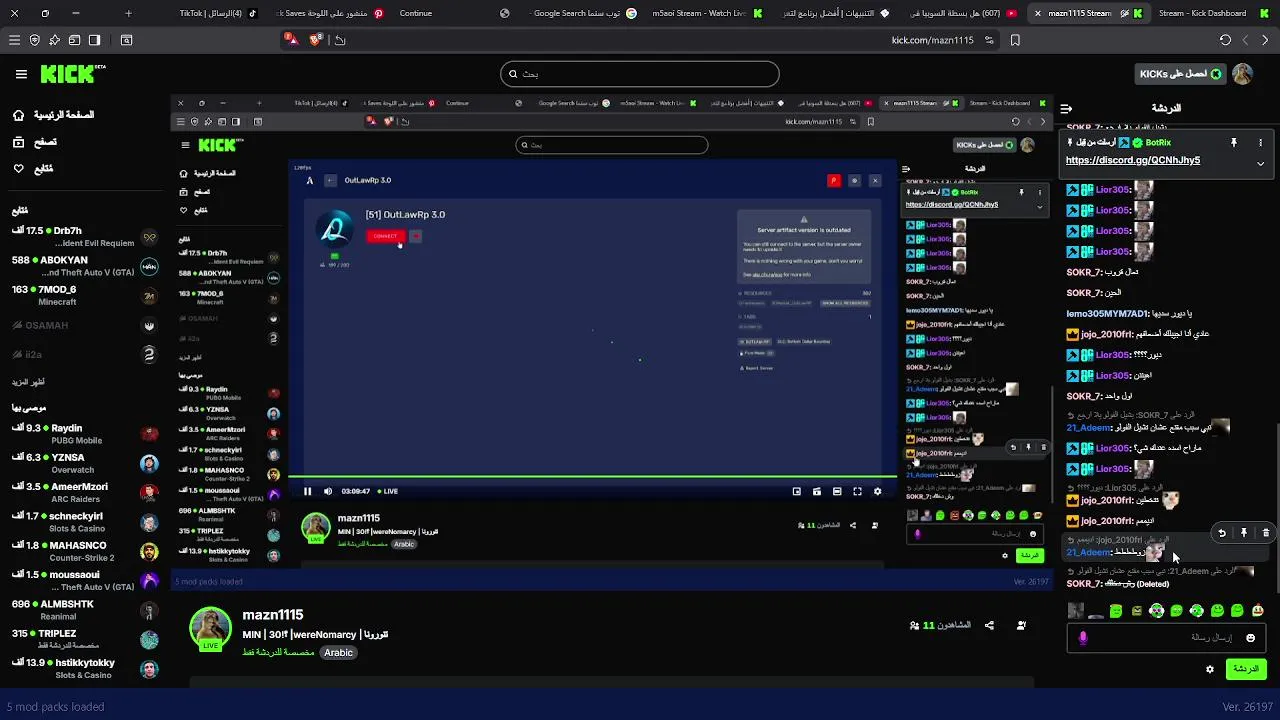Open MAHASNCO Counter-Strike 2 channel
Viewport: 1280px width, 720px height.
(85, 551)
